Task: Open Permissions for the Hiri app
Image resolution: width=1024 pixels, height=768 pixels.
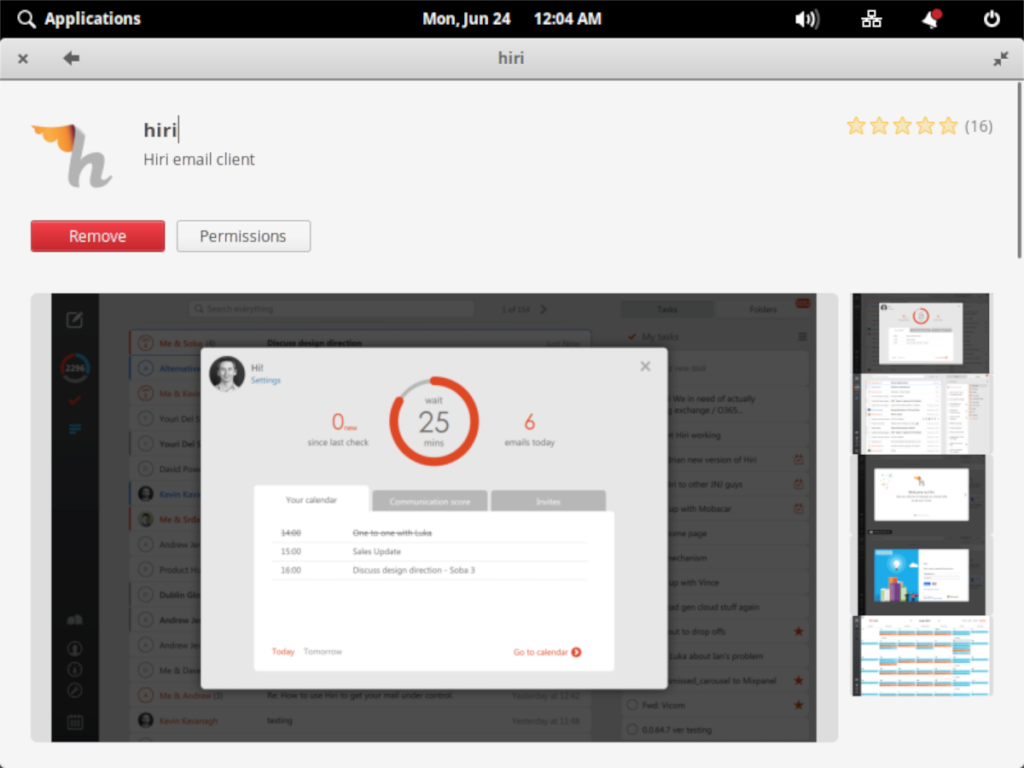Action: (x=243, y=236)
